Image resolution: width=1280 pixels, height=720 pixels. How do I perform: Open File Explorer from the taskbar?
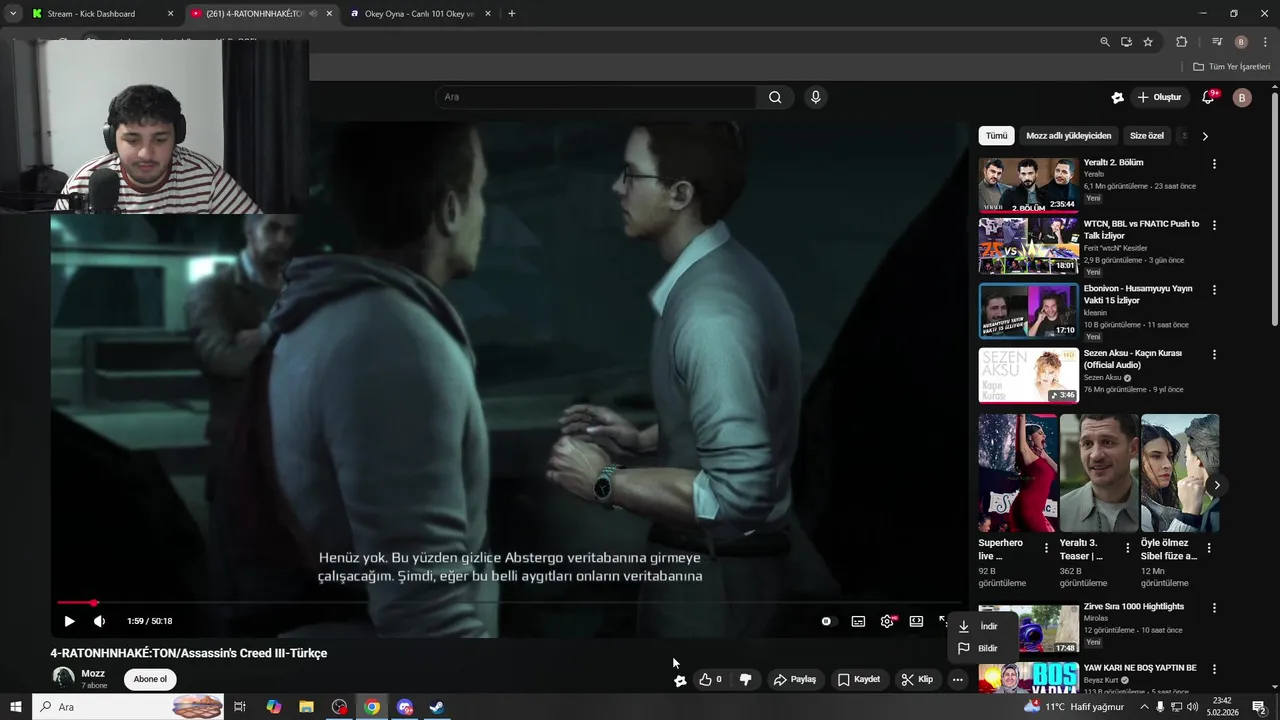pyautogui.click(x=307, y=707)
